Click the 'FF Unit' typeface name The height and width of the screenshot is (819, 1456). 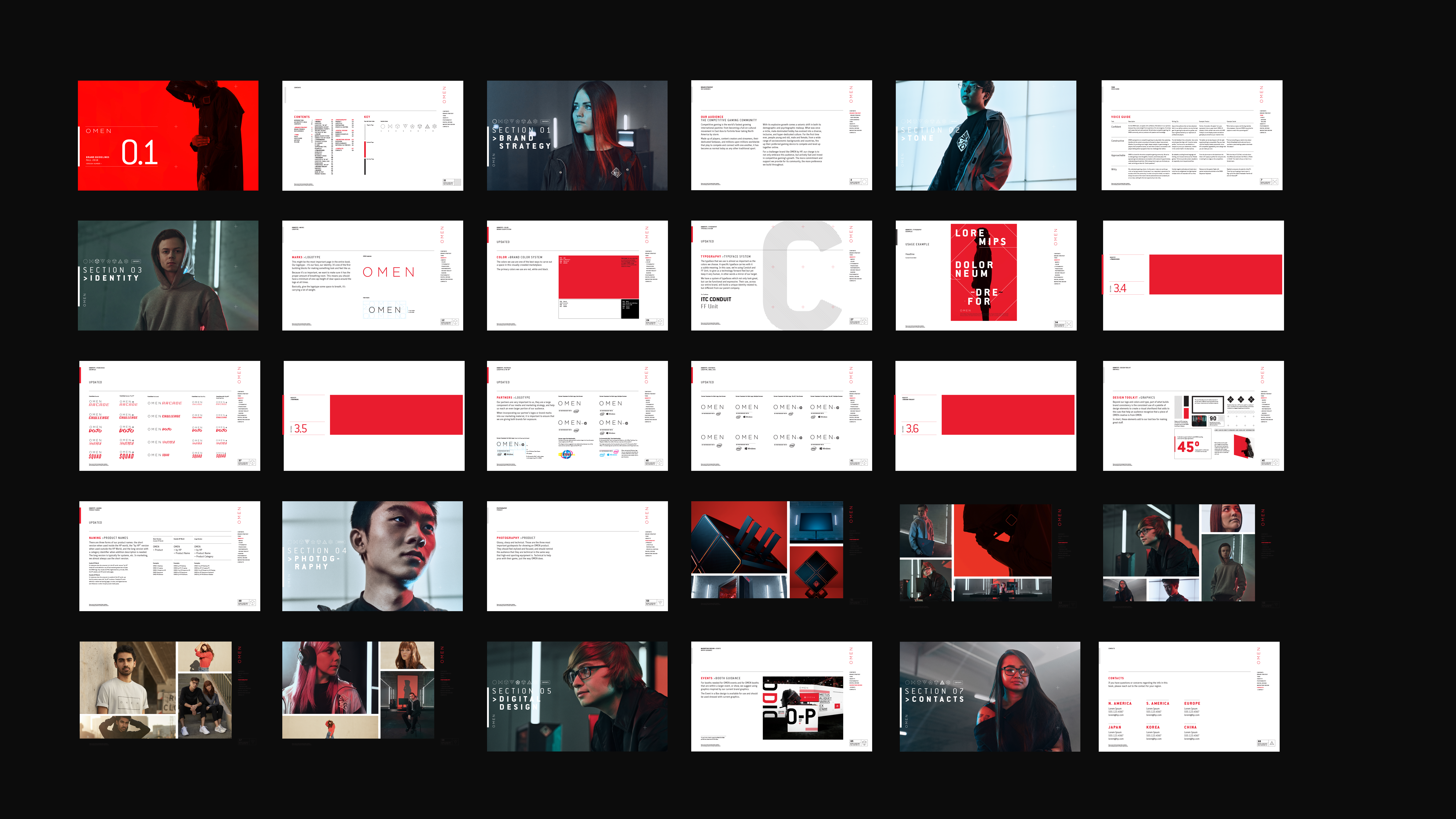point(709,306)
